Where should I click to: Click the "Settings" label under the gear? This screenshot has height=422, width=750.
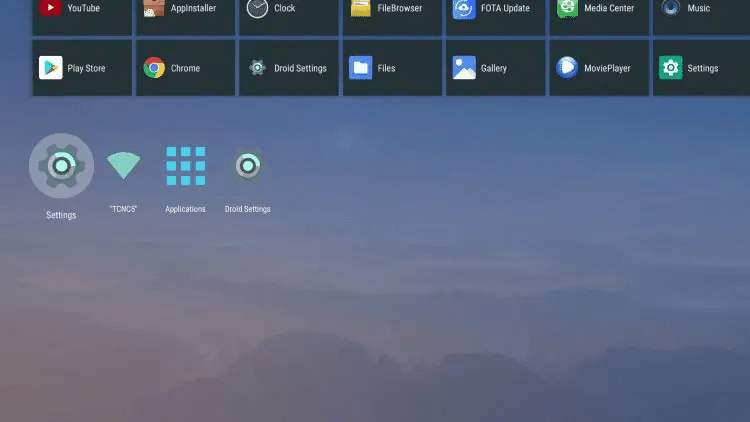pyautogui.click(x=61, y=215)
